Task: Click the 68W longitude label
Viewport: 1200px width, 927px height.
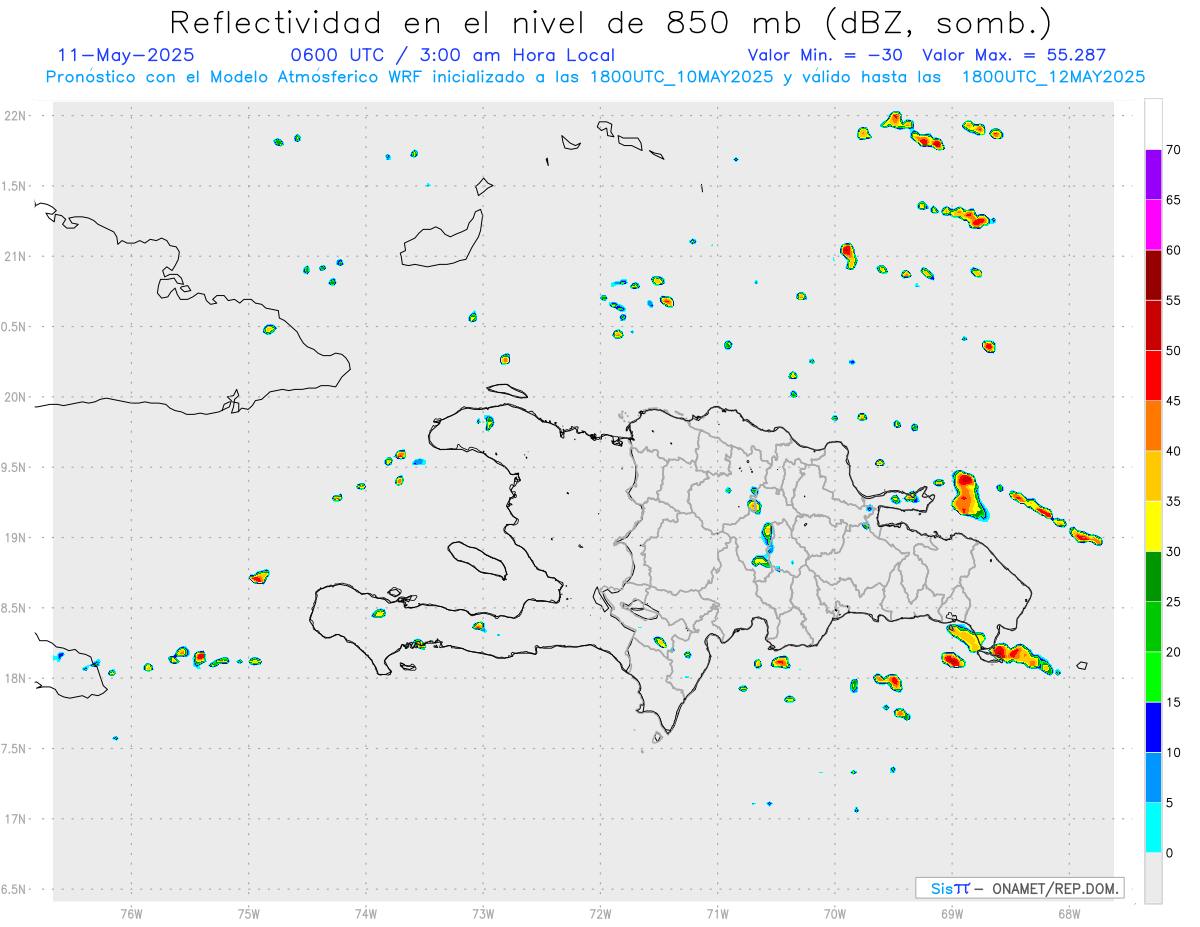Action: [1069, 913]
